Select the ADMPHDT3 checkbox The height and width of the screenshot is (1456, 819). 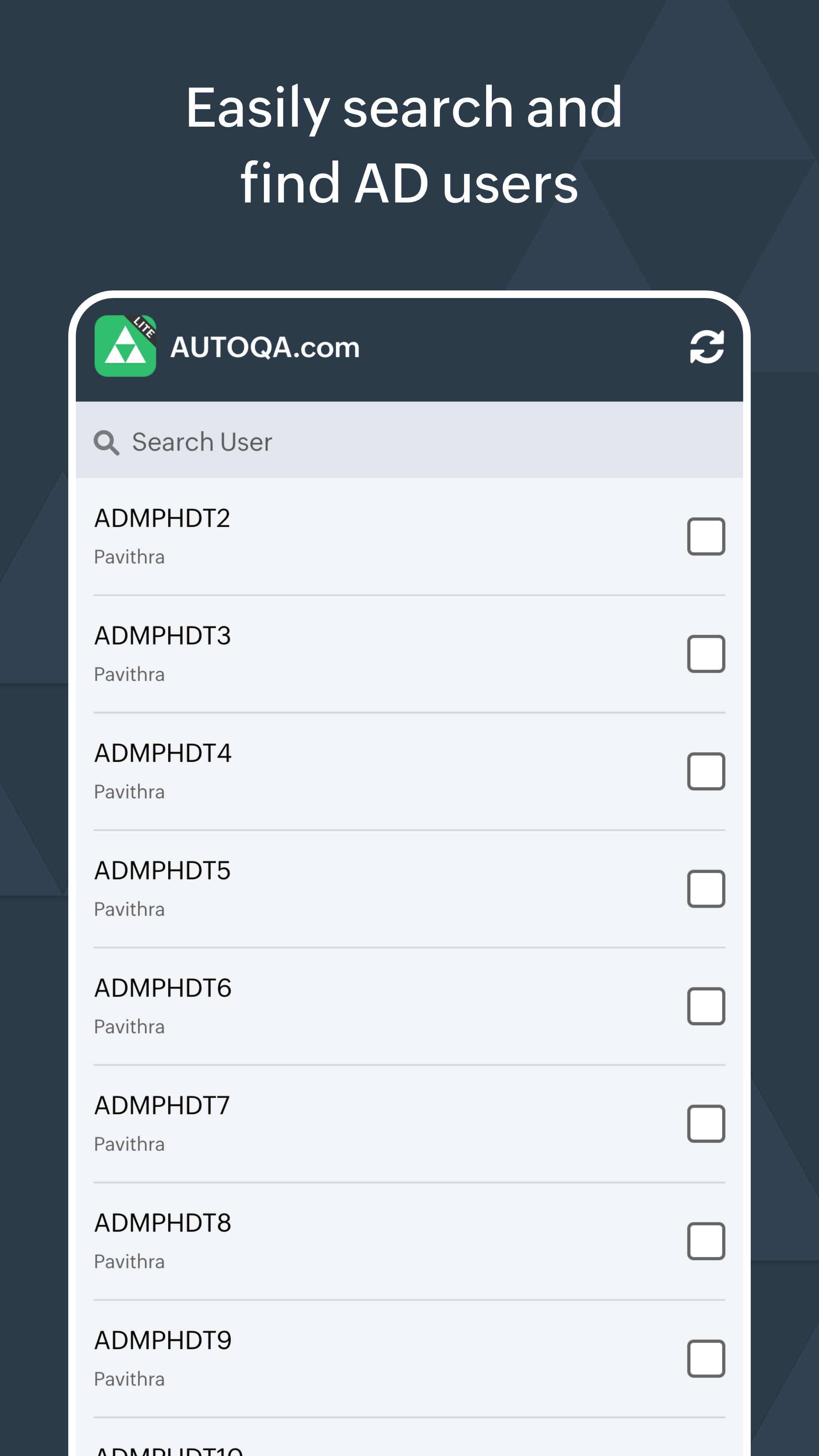706,654
